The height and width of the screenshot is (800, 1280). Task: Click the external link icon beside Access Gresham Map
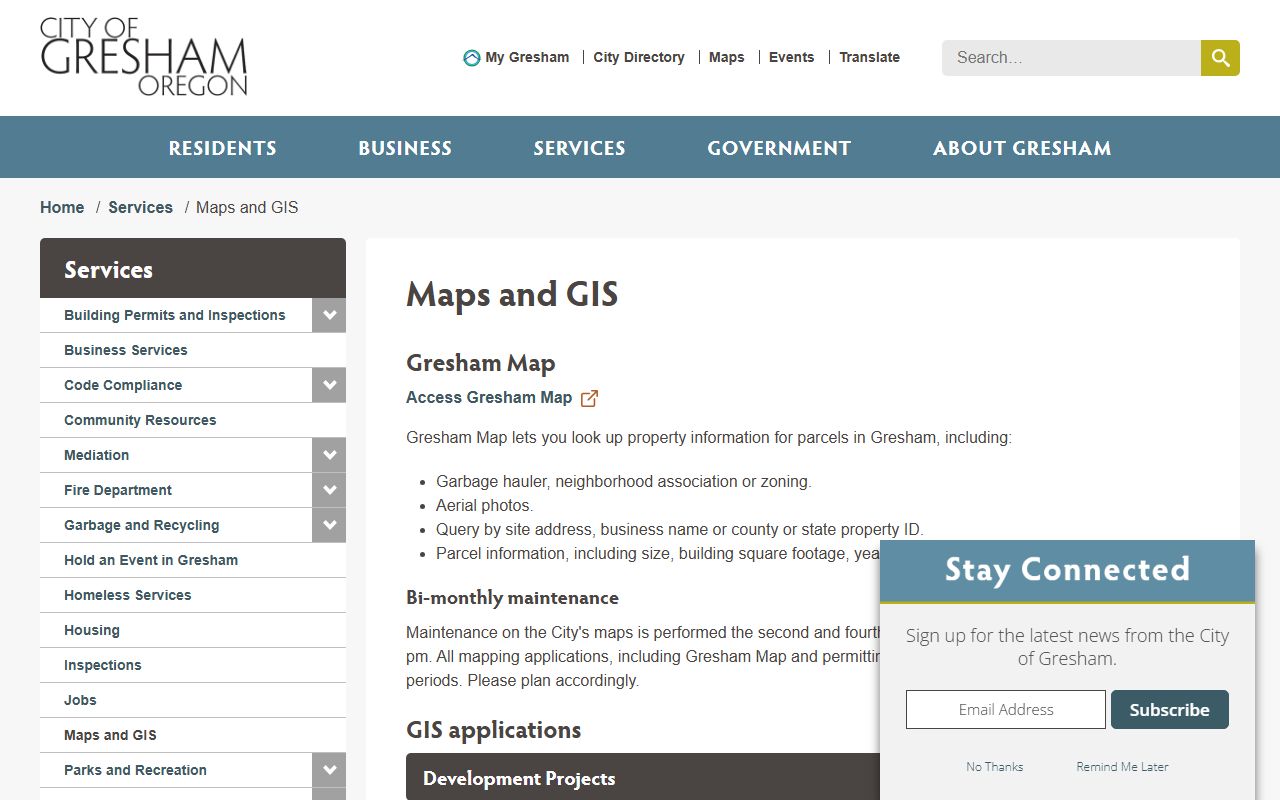pyautogui.click(x=590, y=398)
